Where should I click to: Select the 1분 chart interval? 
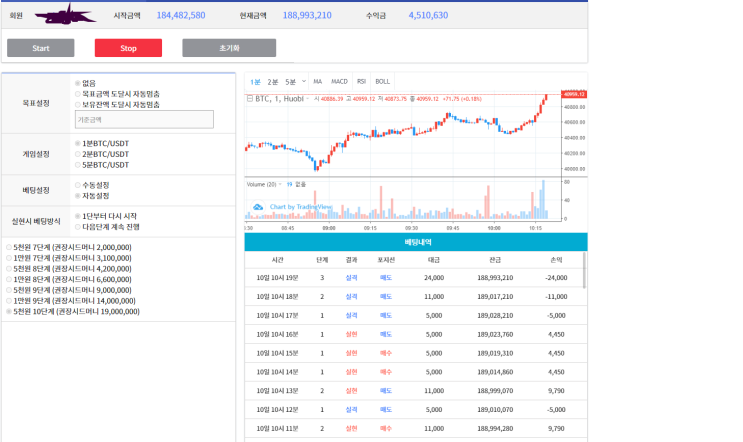255,82
